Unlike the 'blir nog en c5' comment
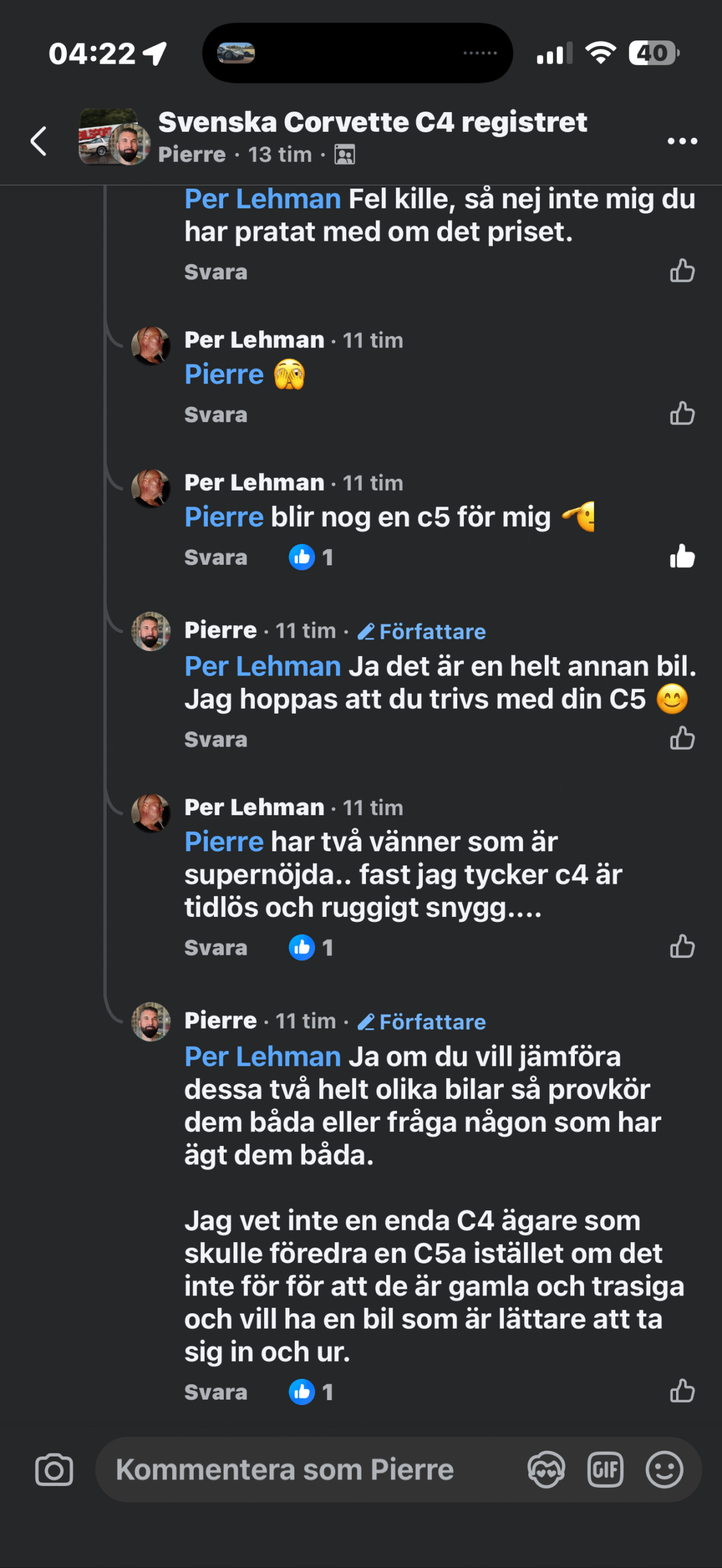The image size is (722, 1568). point(682,557)
